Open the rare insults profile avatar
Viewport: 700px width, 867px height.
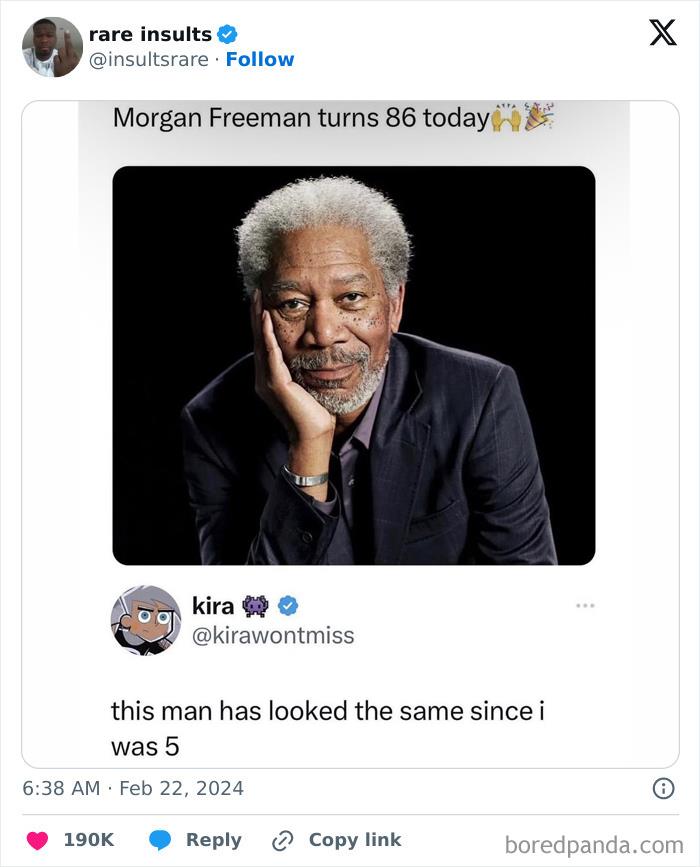coord(53,47)
